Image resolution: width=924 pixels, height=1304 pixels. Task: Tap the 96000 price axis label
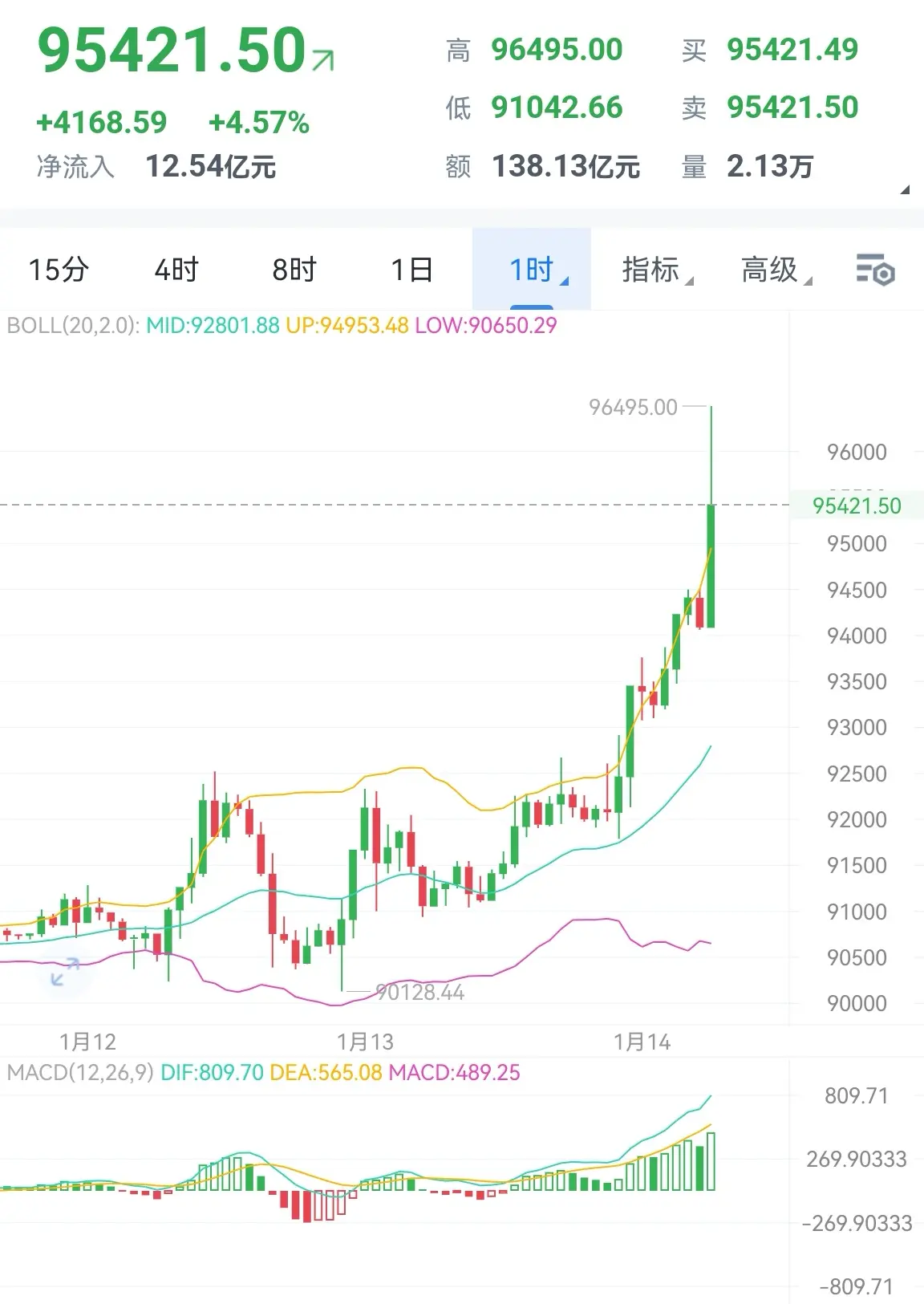[x=857, y=452]
